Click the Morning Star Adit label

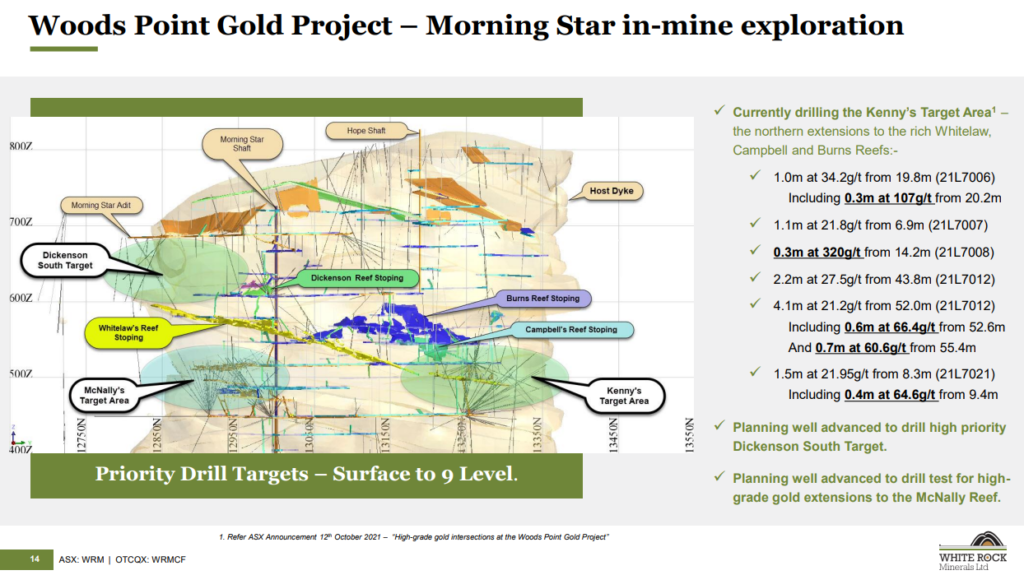point(101,205)
